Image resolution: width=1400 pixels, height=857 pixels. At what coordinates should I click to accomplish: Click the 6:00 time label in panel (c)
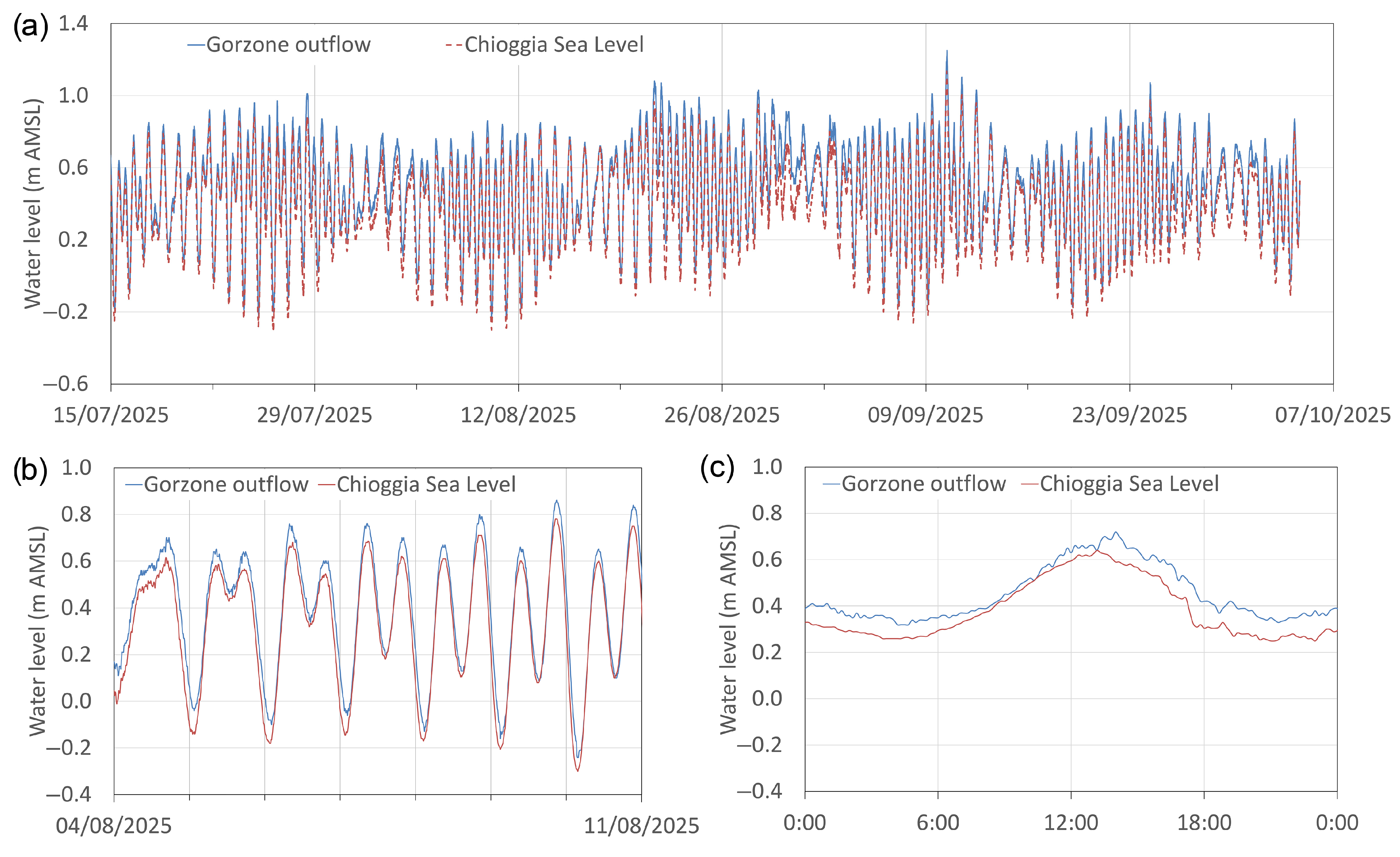pyautogui.click(x=937, y=822)
